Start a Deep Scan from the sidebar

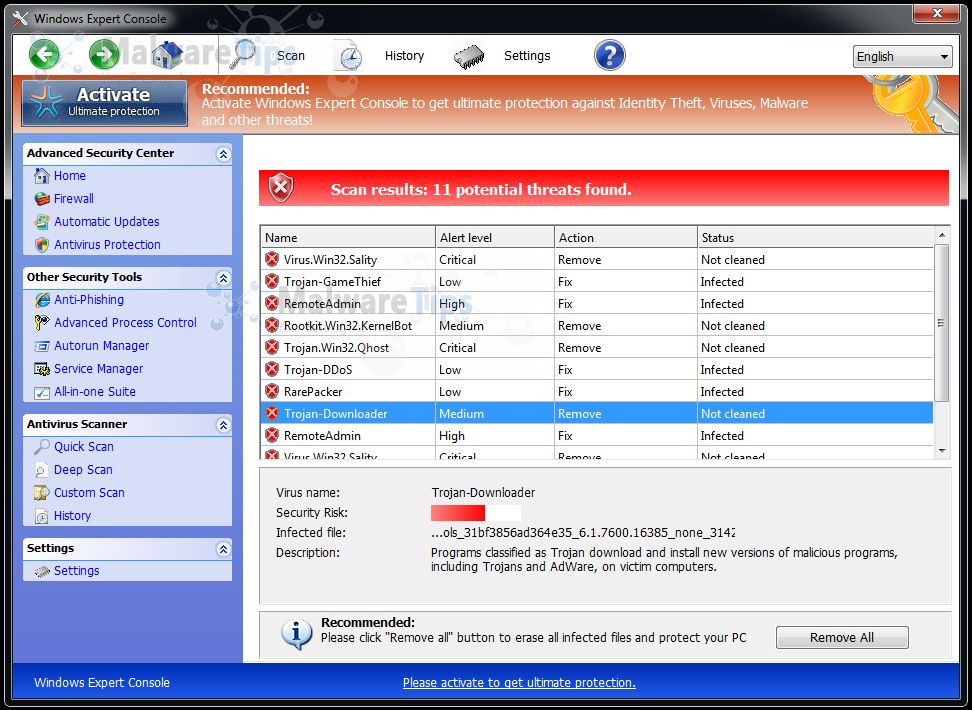pos(83,470)
